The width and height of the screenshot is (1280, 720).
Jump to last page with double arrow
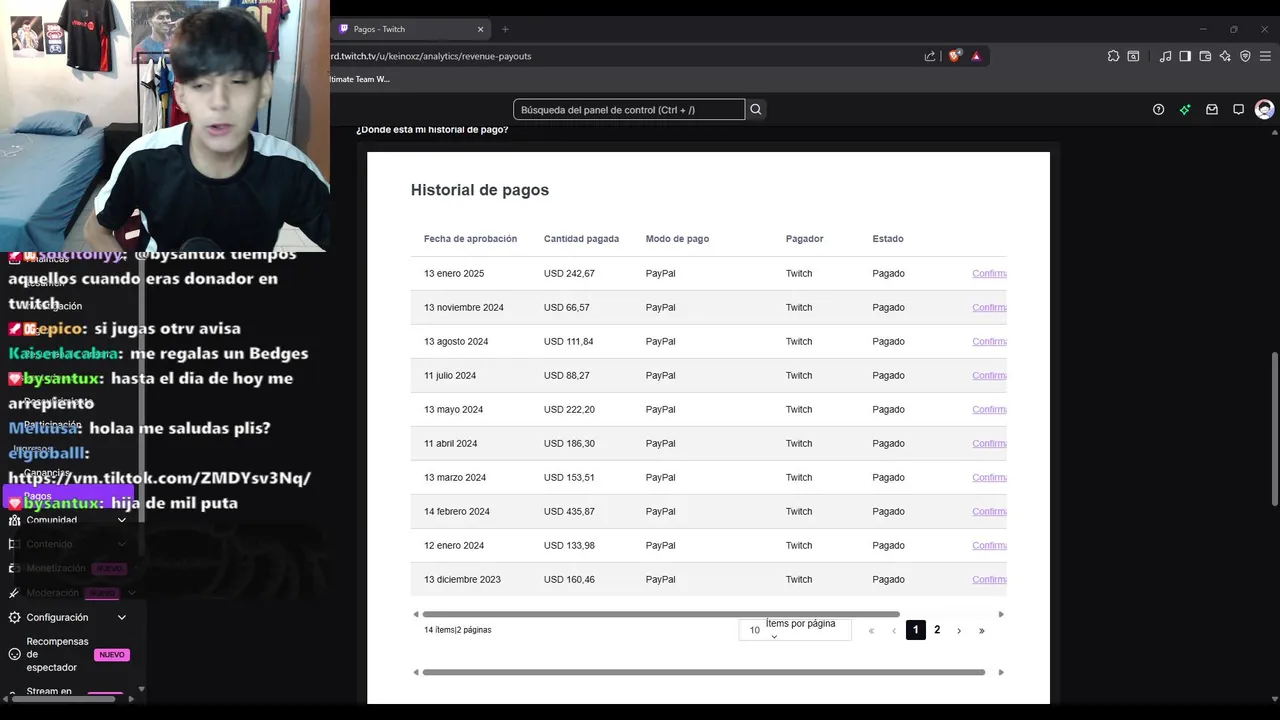tap(982, 630)
